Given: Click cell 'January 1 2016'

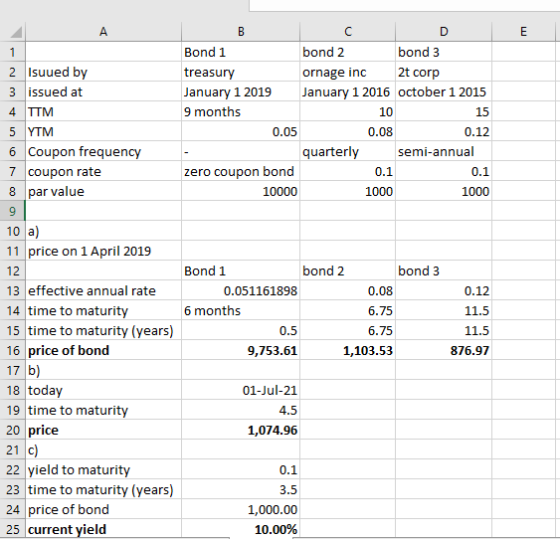Looking at the screenshot, I should coord(348,92).
